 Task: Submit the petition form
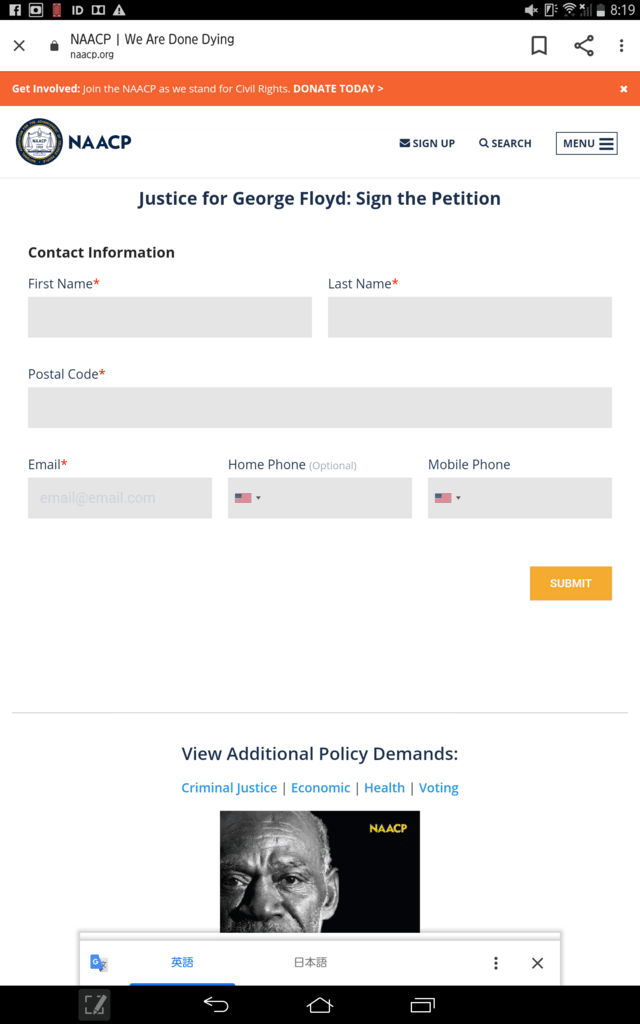coord(571,583)
